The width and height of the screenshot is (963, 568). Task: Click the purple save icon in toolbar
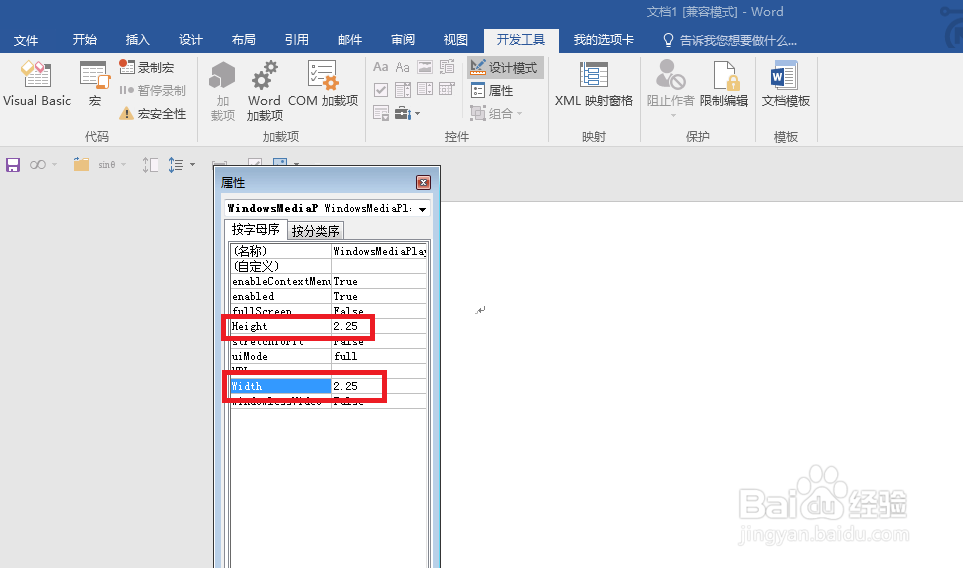(13, 165)
